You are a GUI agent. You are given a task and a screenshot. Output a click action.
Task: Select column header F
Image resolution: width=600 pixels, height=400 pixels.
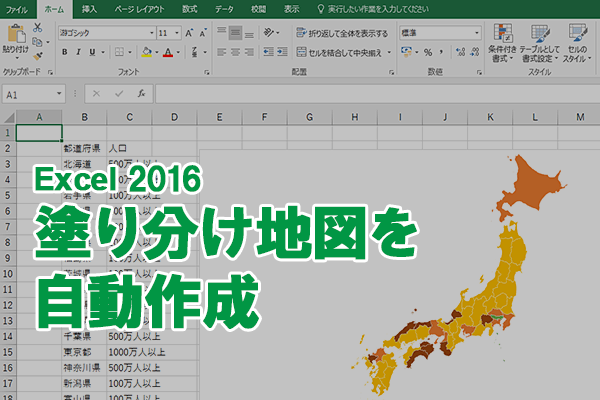[264, 117]
